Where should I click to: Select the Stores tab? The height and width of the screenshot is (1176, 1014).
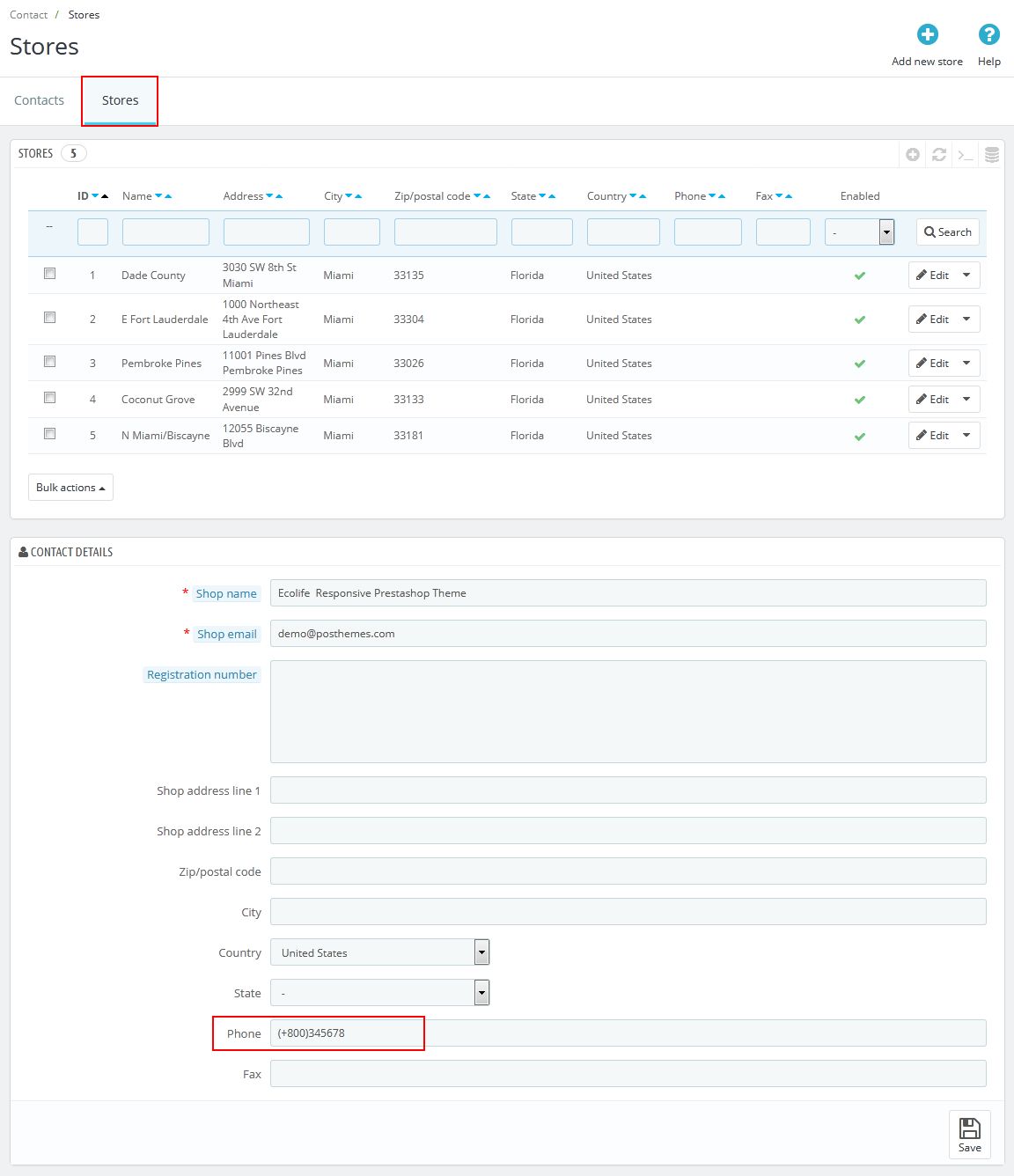(x=120, y=100)
